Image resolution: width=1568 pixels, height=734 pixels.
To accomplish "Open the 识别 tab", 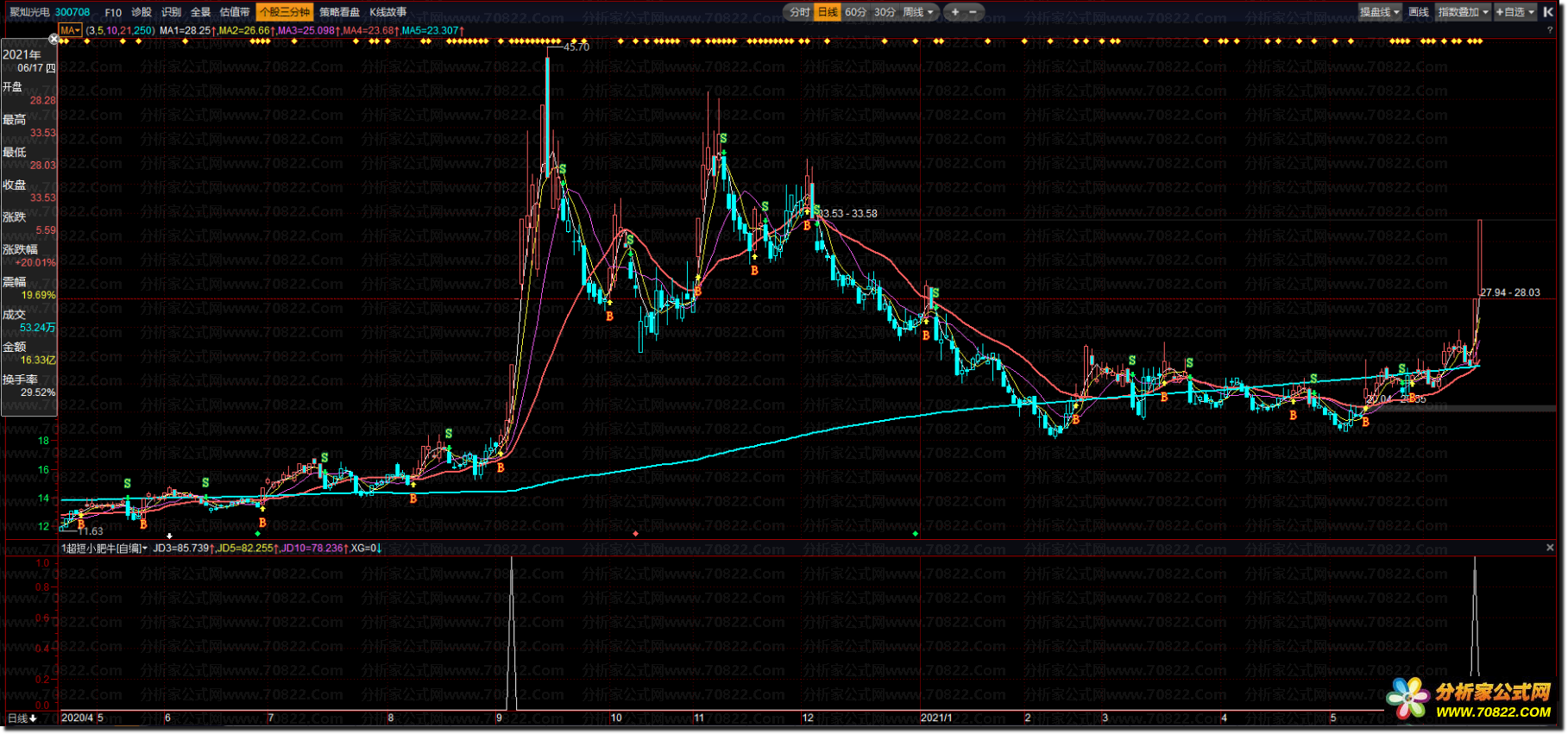I will click(171, 12).
